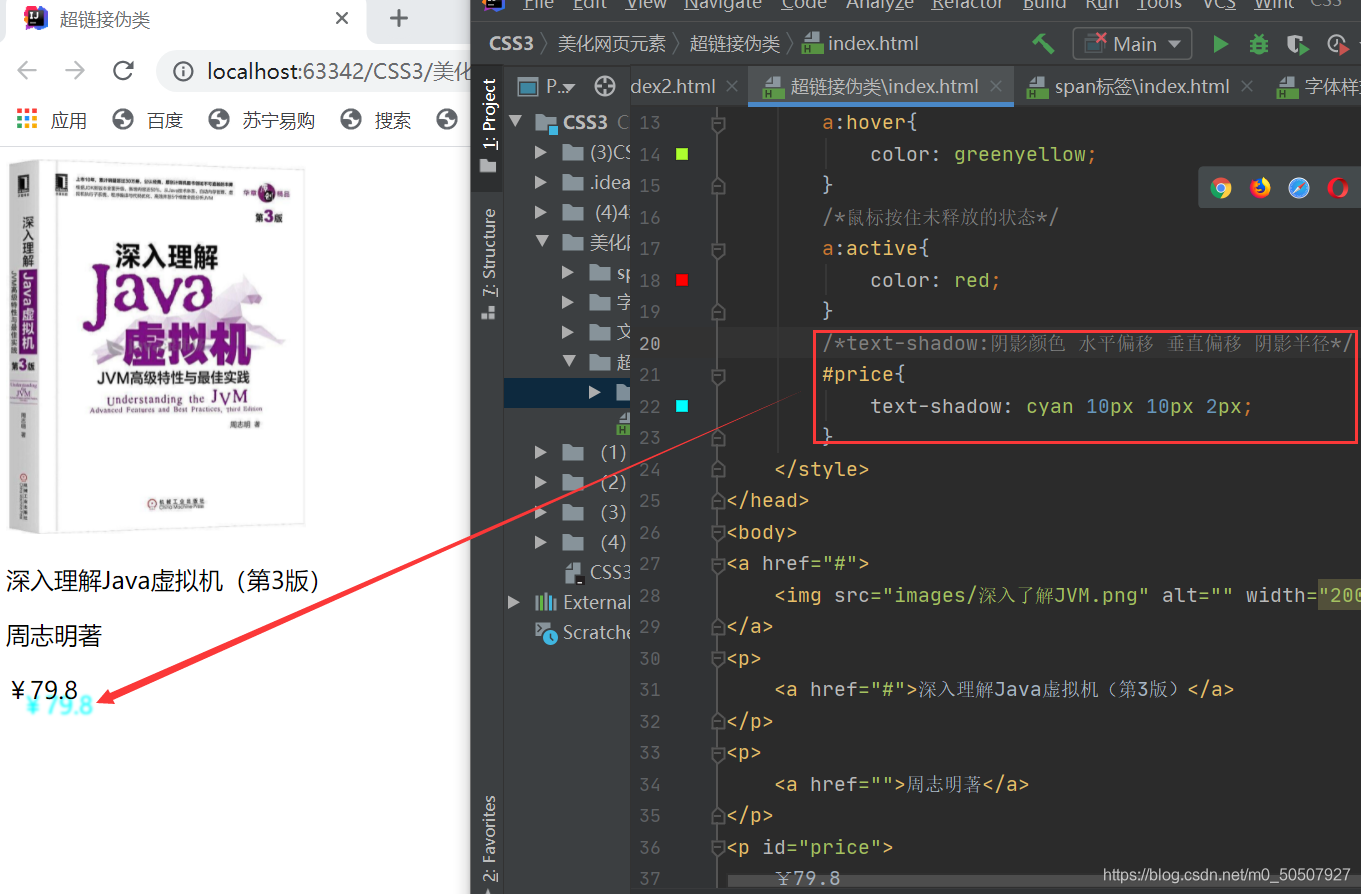The image size is (1361, 894).
Task: Click the site info icon in address bar
Action: click(183, 71)
